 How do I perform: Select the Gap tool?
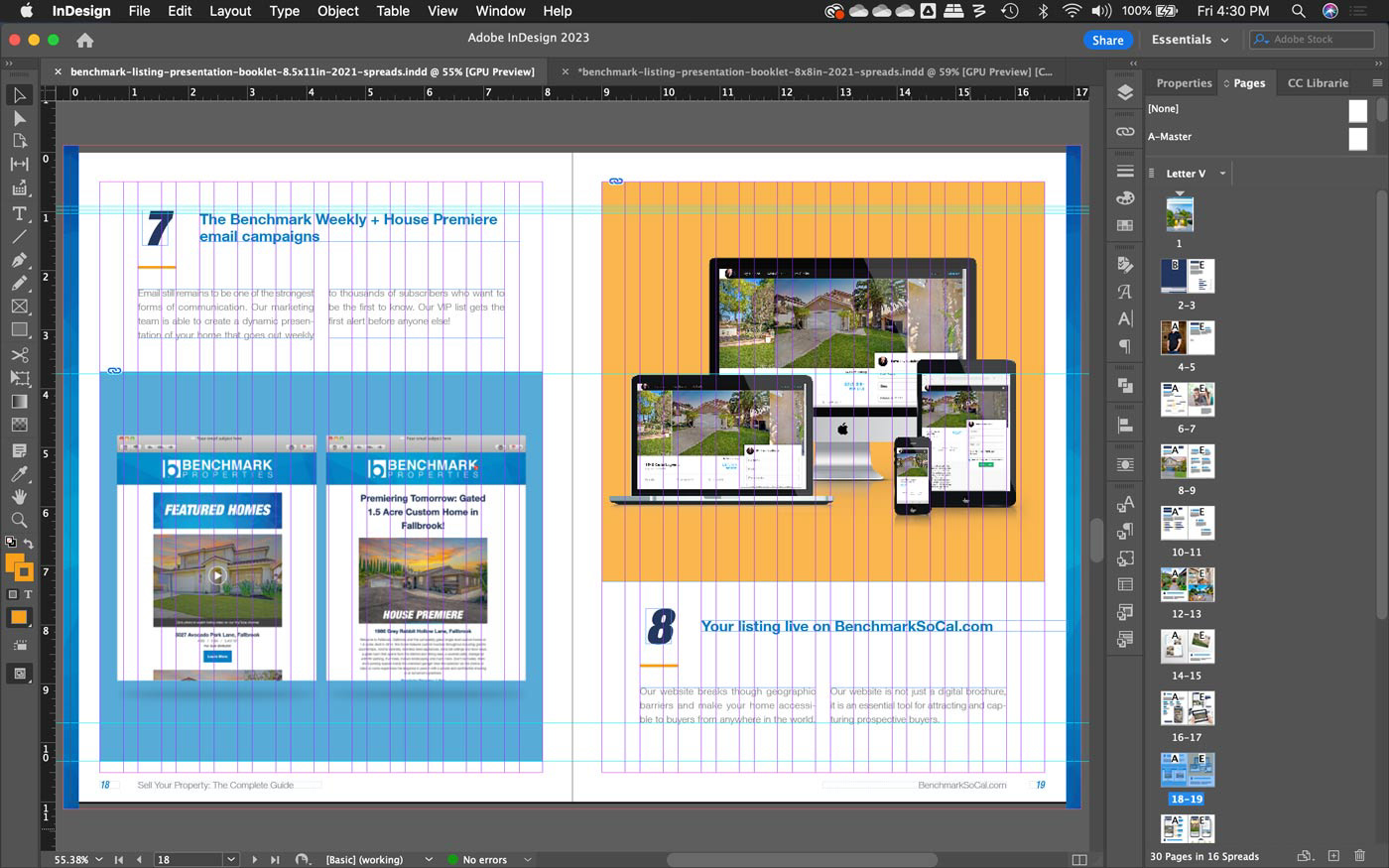[19, 164]
